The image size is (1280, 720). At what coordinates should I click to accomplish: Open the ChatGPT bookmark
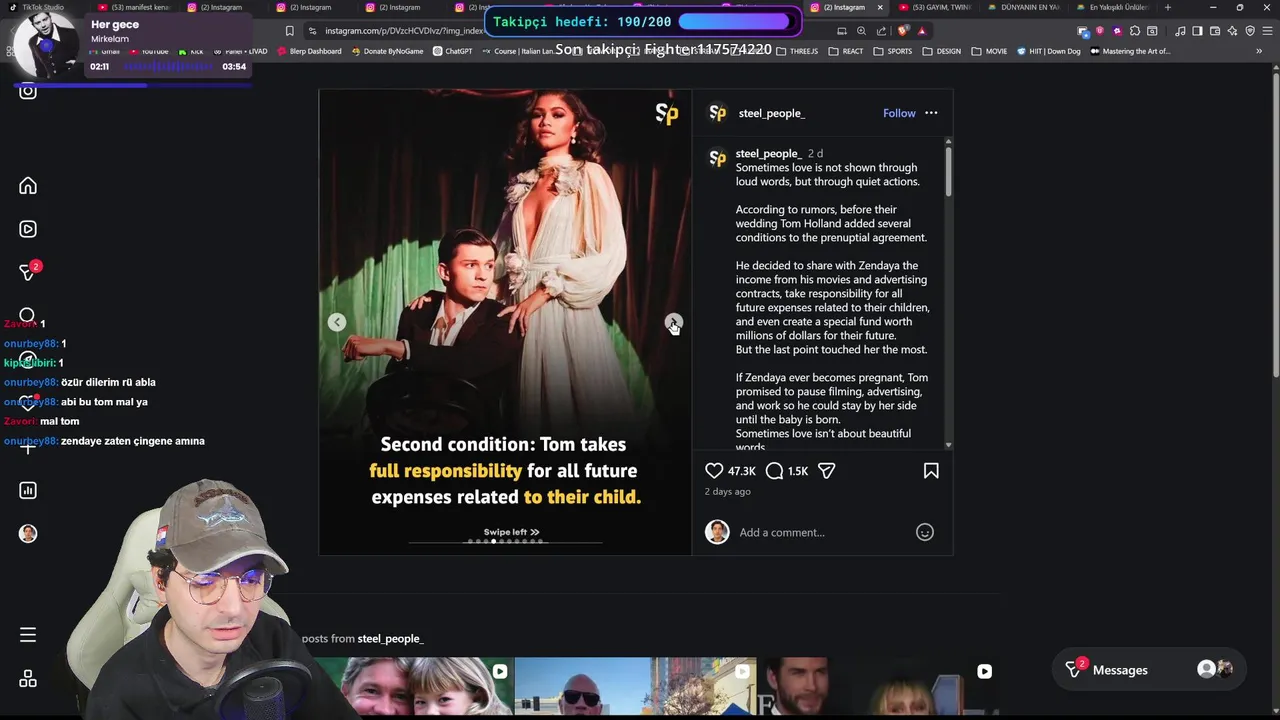[452, 51]
